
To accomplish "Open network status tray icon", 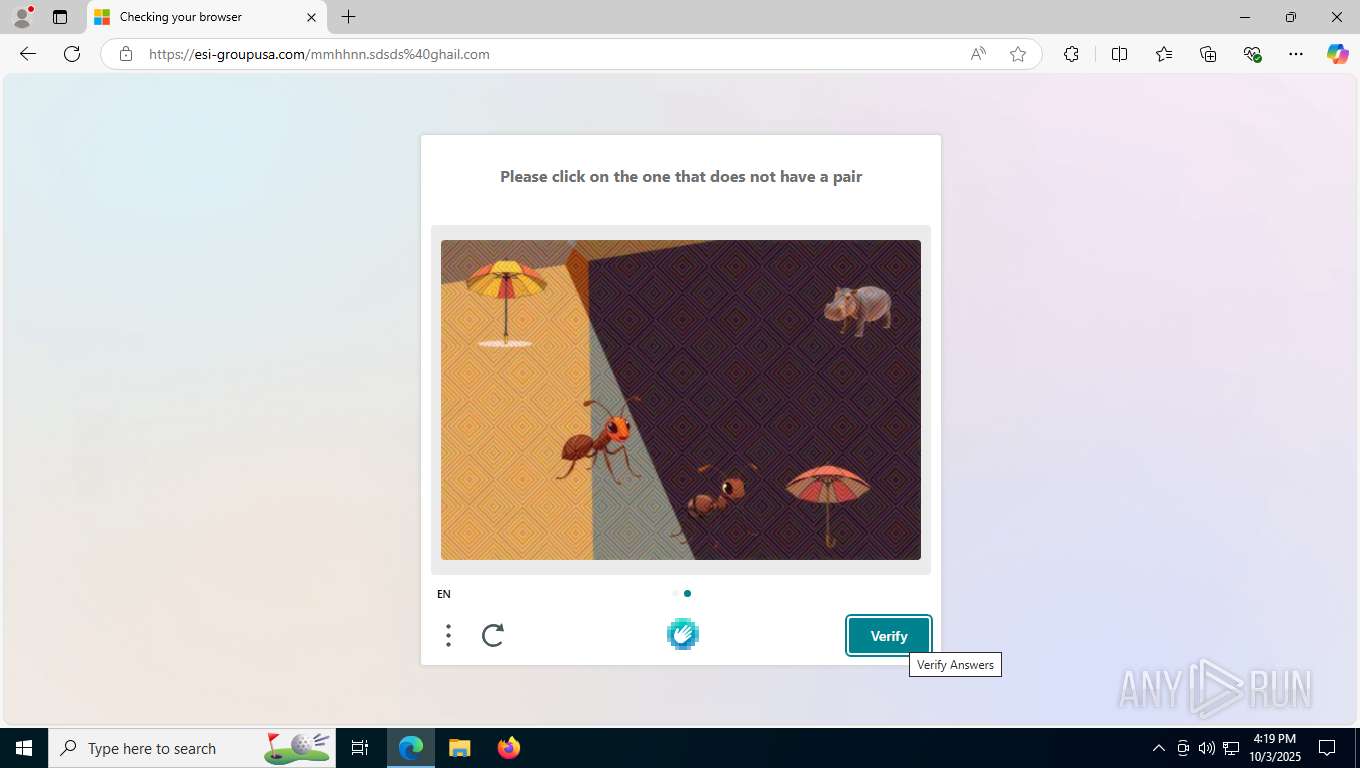I will pos(1231,748).
